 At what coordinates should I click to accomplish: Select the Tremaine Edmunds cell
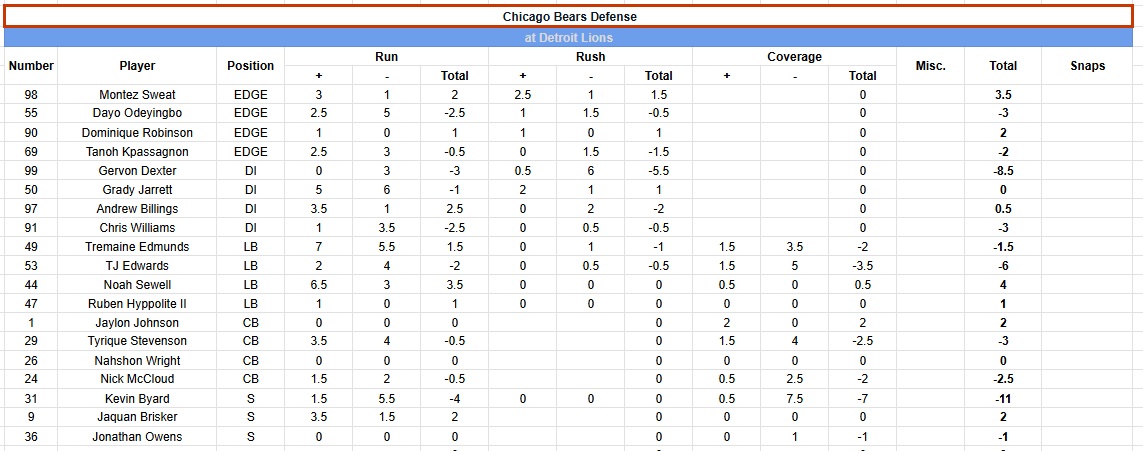(137, 247)
